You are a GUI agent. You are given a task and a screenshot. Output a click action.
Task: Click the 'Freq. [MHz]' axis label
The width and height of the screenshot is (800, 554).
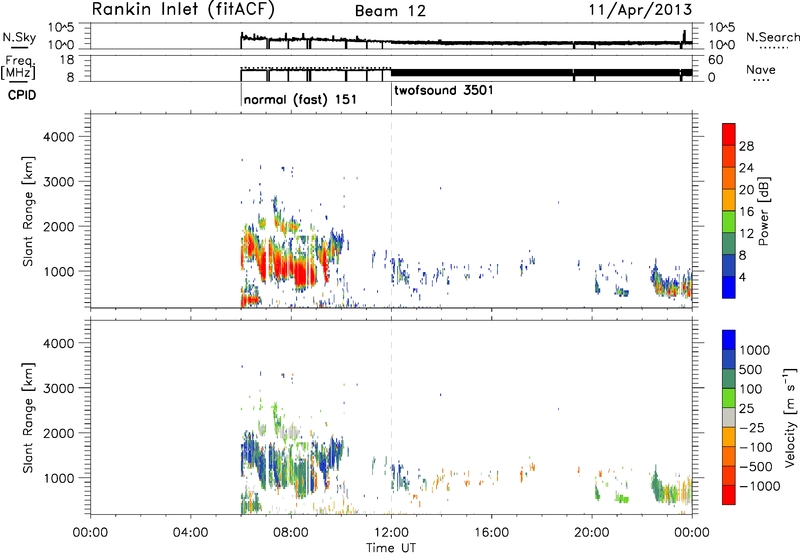click(x=19, y=67)
